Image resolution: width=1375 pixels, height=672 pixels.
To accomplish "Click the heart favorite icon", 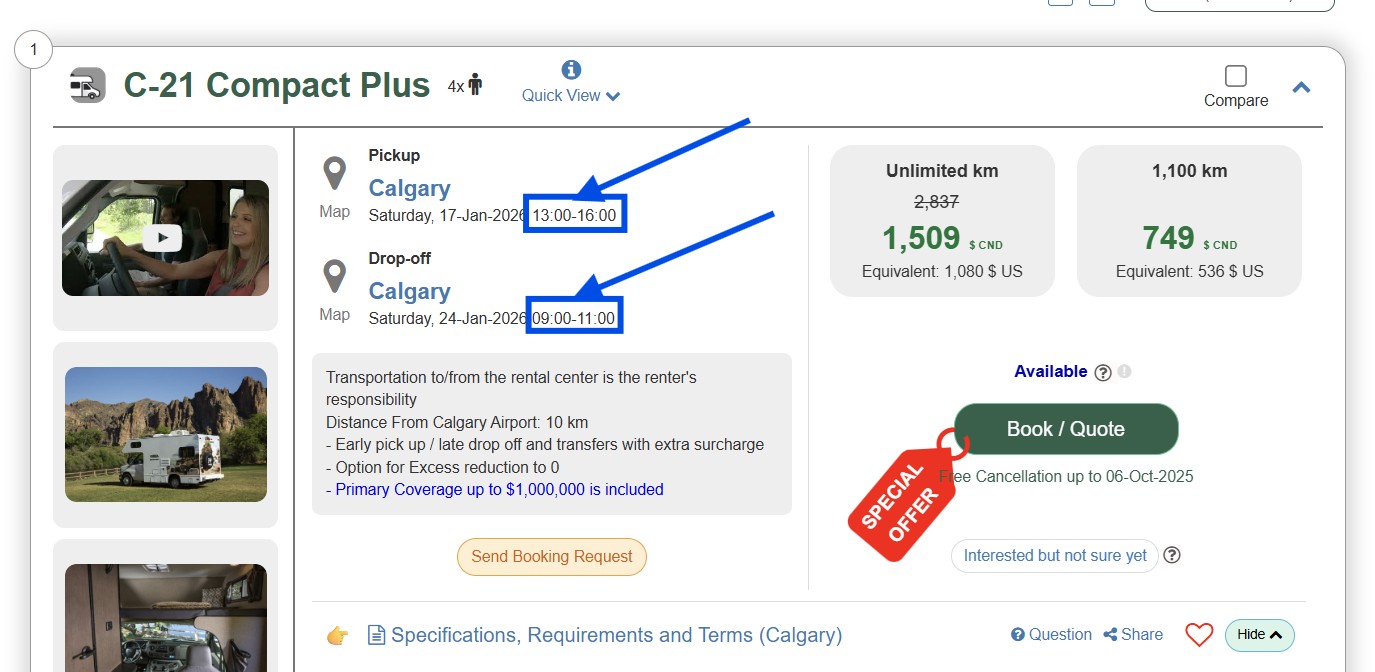I will [x=1199, y=635].
